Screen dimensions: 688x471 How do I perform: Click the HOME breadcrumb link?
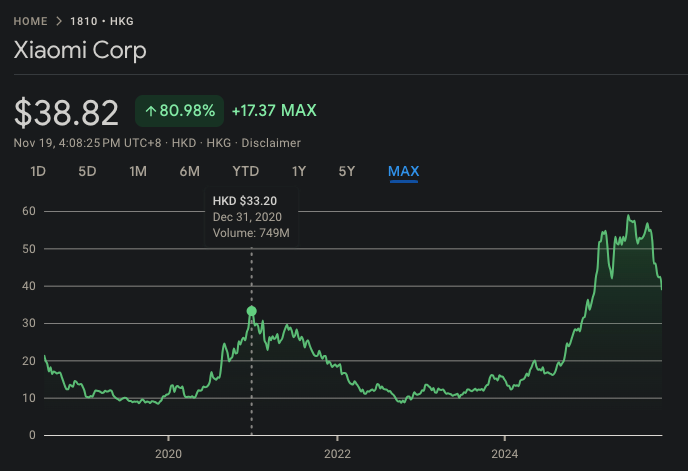click(x=30, y=21)
